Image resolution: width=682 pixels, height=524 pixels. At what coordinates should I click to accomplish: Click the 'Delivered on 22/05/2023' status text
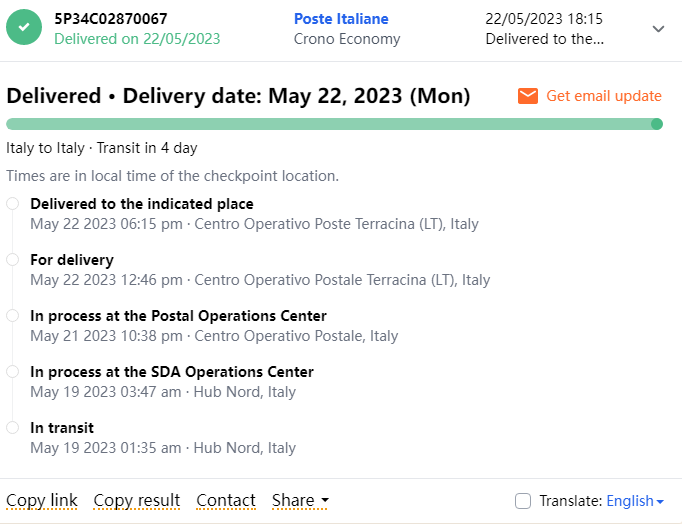pyautogui.click(x=137, y=39)
